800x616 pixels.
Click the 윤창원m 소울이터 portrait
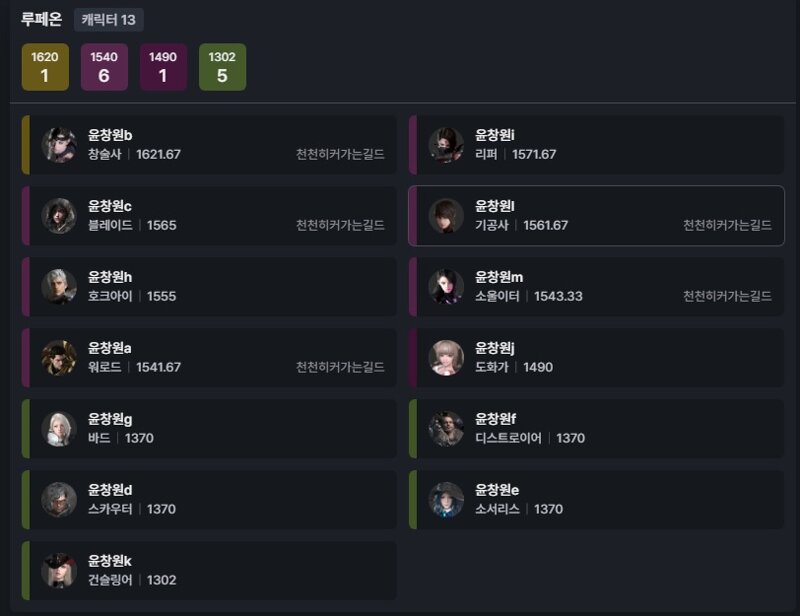click(x=446, y=287)
